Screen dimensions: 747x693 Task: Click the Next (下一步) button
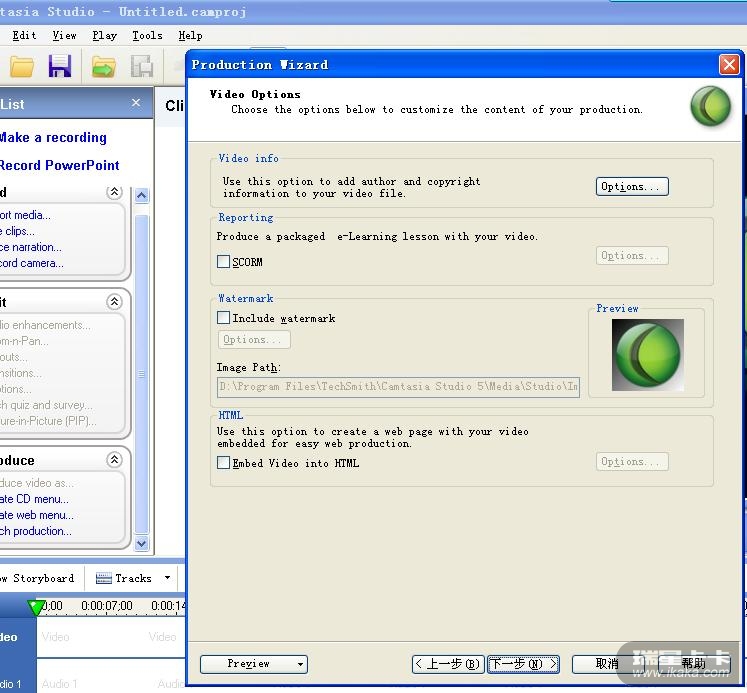click(523, 664)
